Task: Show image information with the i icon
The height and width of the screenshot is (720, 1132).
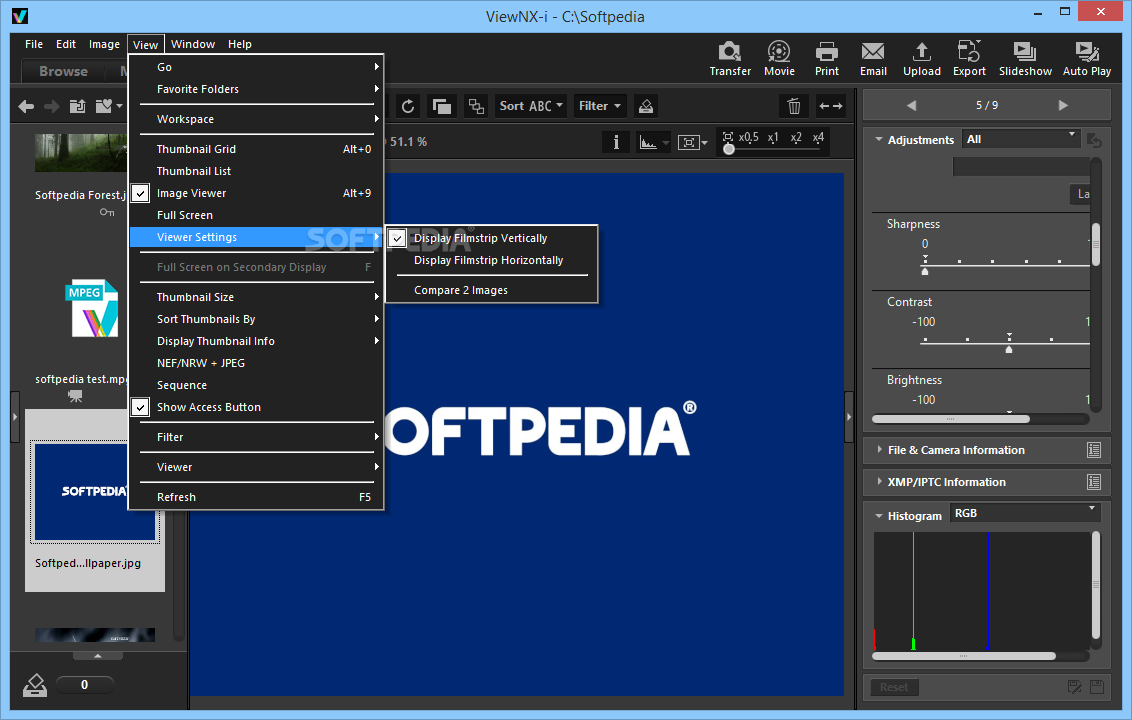Action: pos(616,142)
